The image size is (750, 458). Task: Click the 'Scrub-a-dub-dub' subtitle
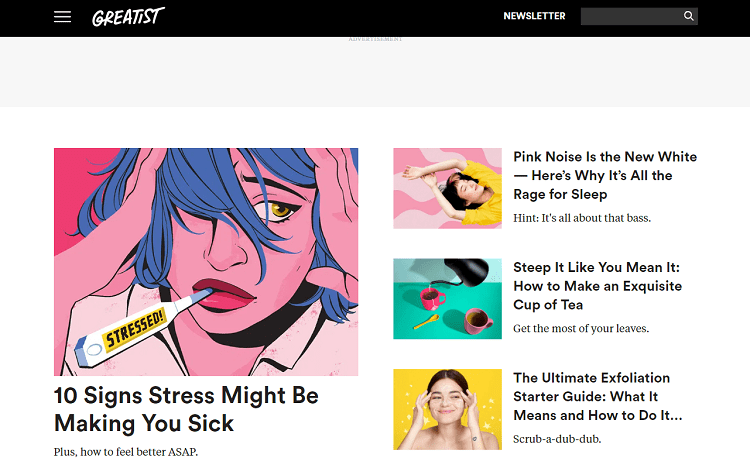tap(557, 439)
